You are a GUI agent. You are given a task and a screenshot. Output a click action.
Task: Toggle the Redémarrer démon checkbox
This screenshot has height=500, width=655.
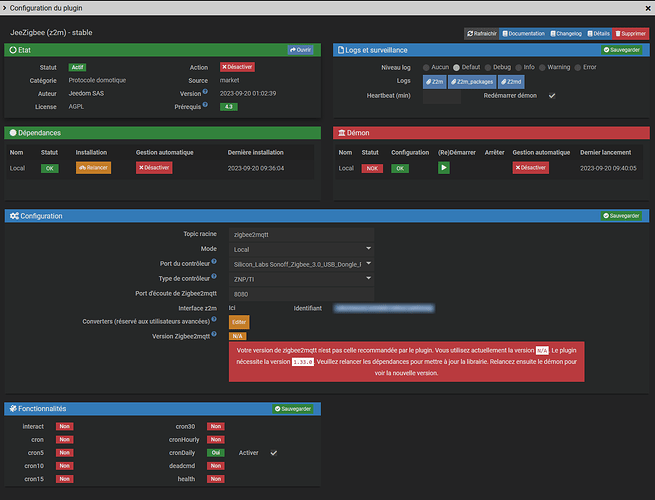pos(552,96)
